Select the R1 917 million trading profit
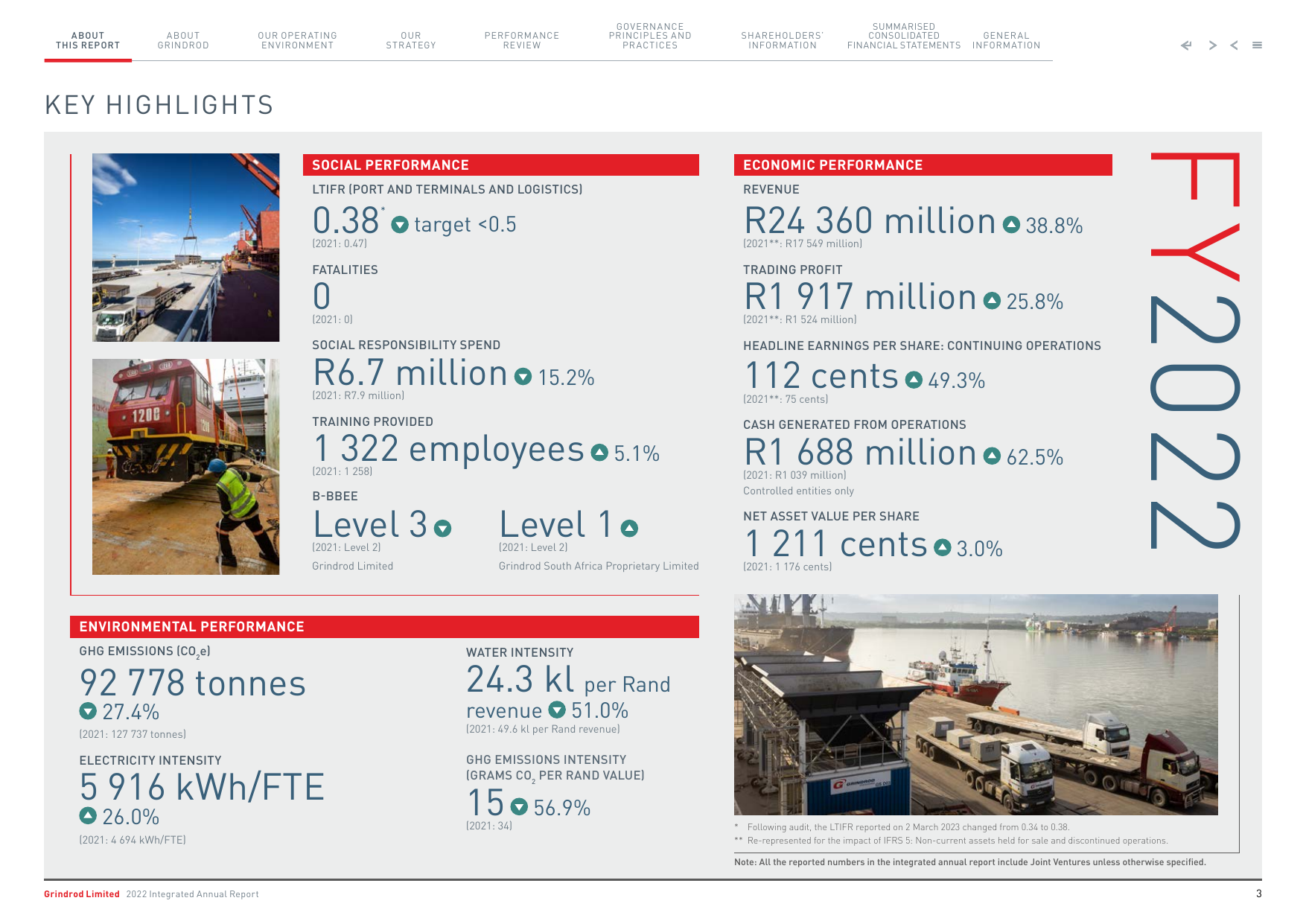The image size is (1306, 924). (860, 297)
